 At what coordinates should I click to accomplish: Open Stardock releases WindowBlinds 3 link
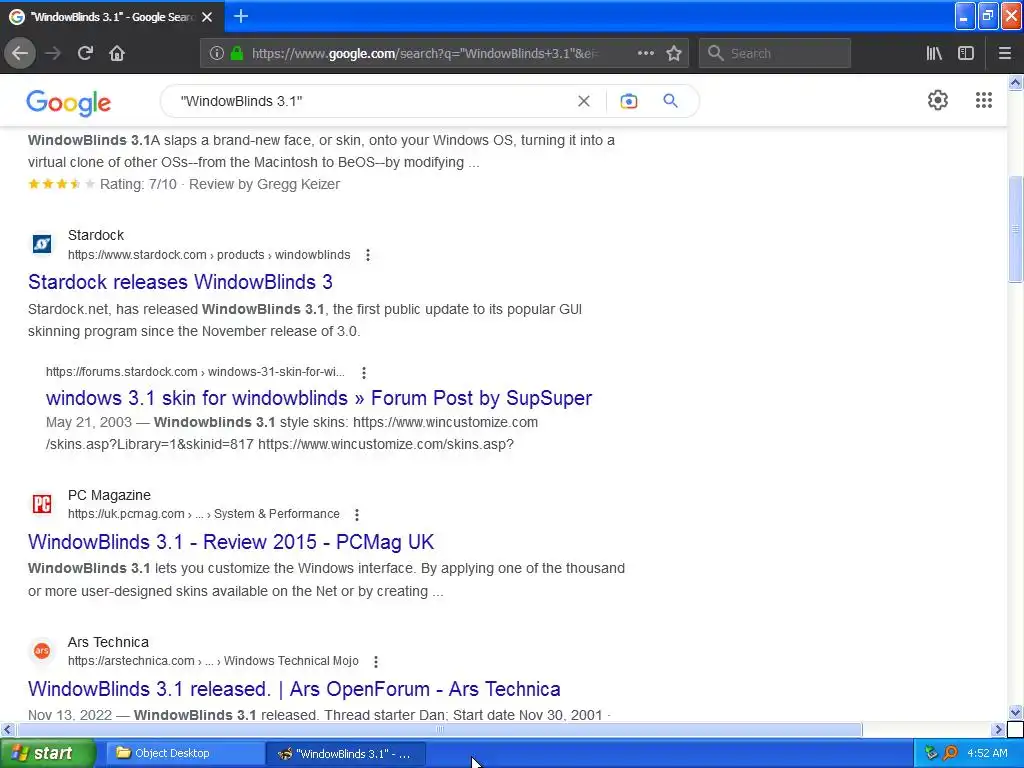180,282
